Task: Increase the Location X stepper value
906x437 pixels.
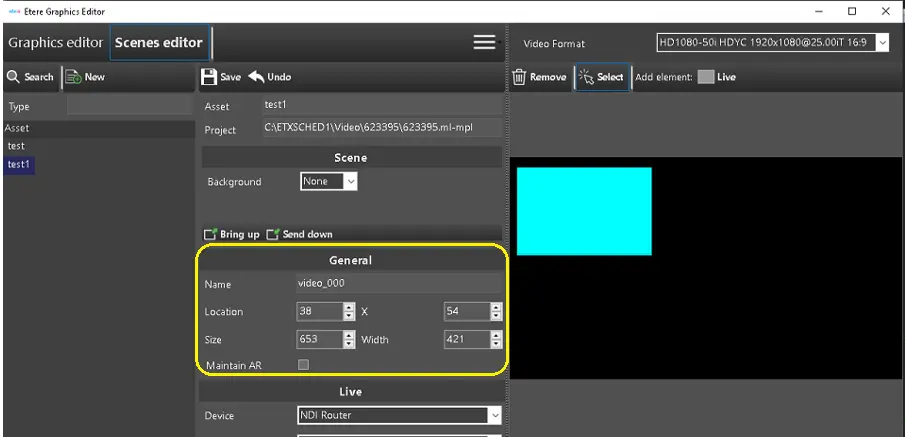Action: coord(349,307)
